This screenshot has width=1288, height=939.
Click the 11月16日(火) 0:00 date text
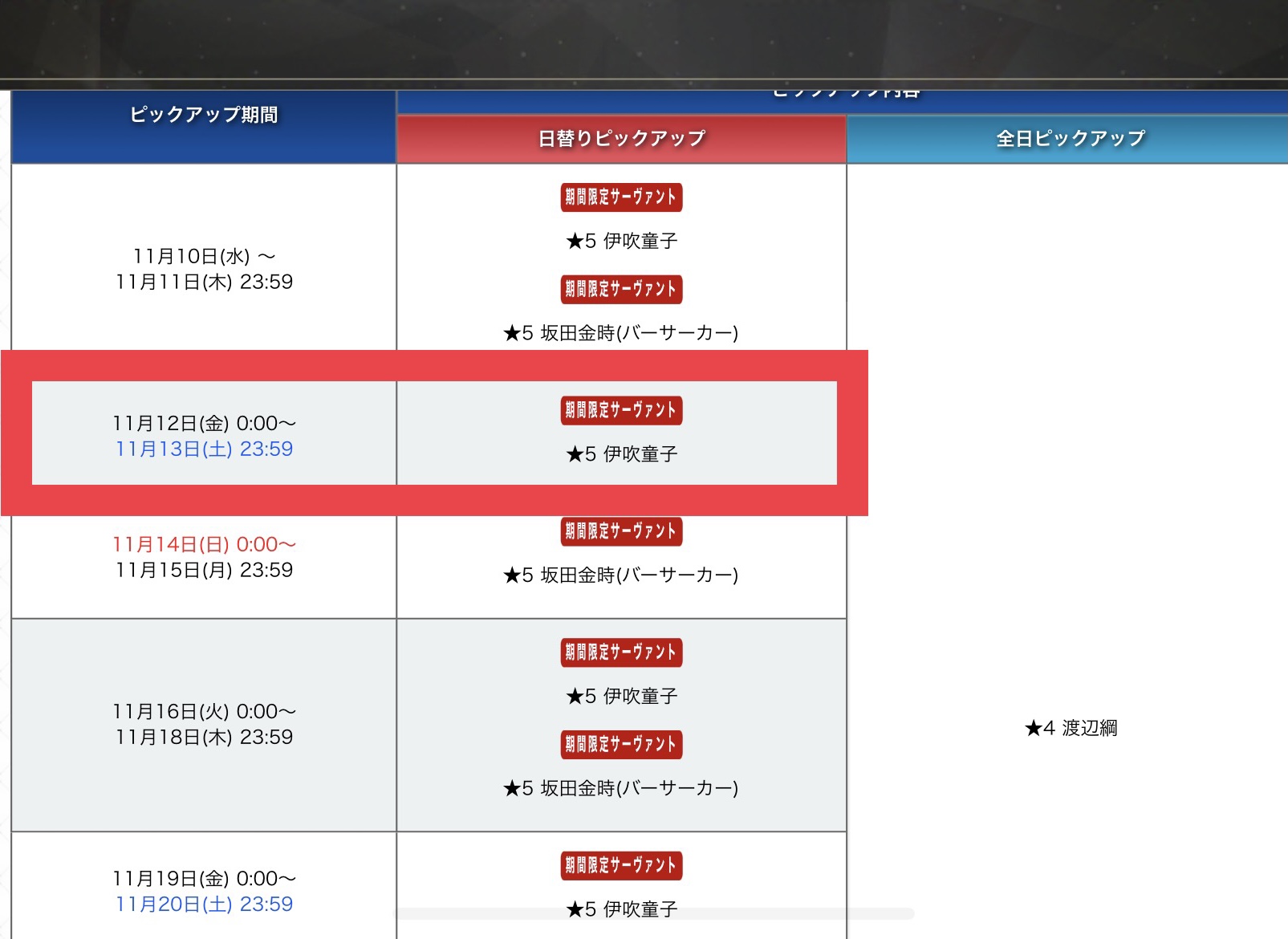click(204, 712)
